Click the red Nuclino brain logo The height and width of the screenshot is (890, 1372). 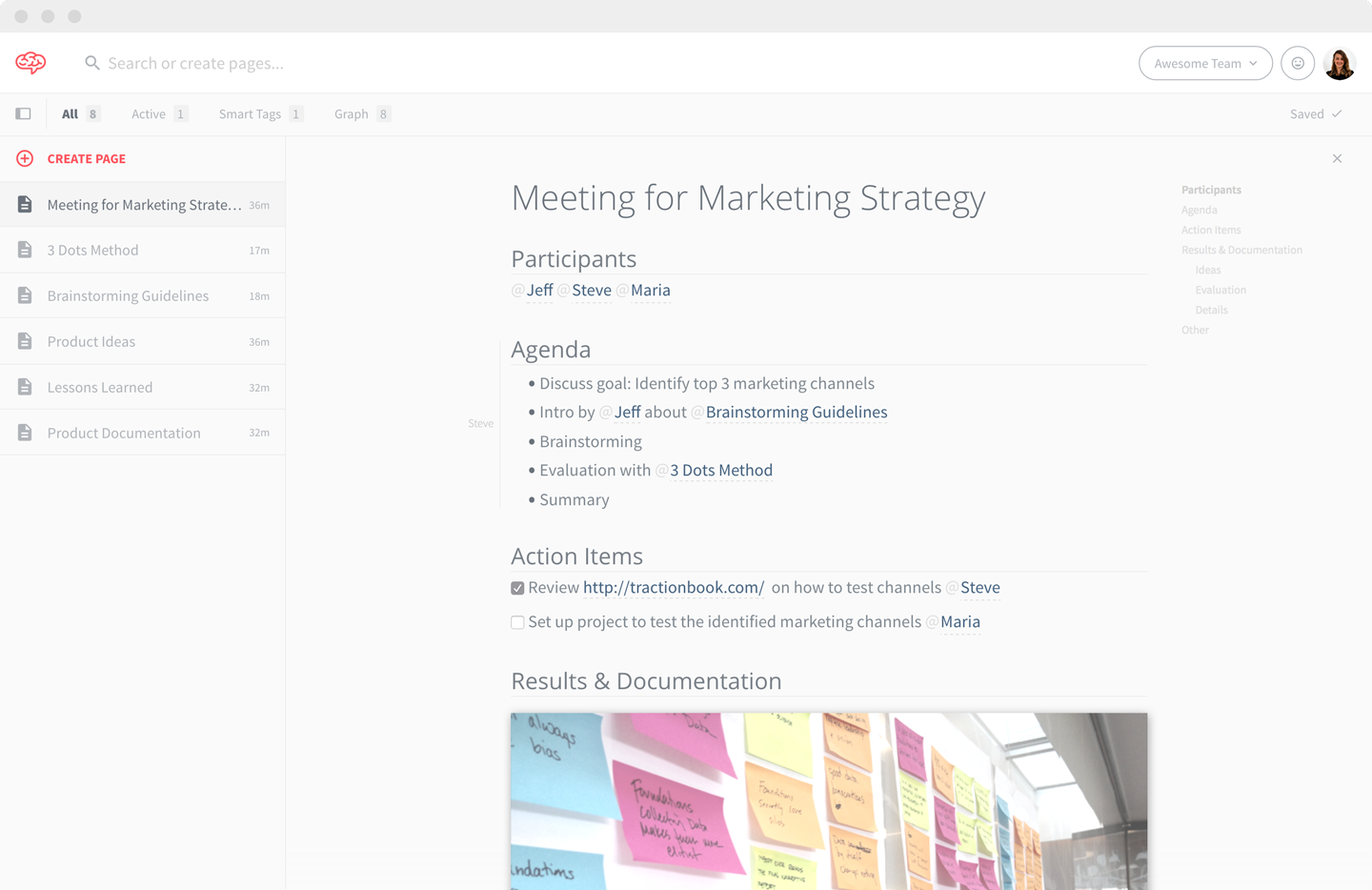pos(30,63)
